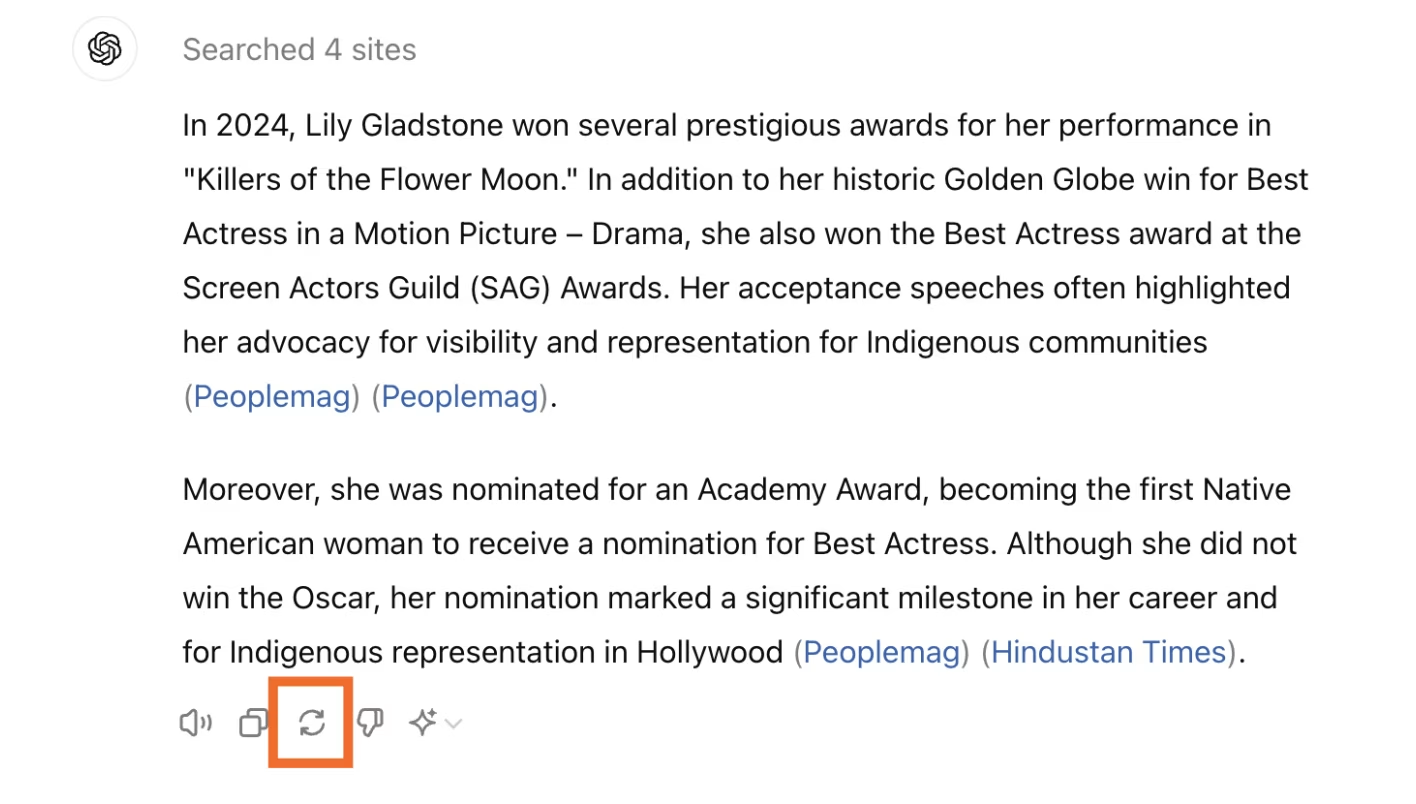Expand the "Searched 4 sites" sources

point(299,49)
